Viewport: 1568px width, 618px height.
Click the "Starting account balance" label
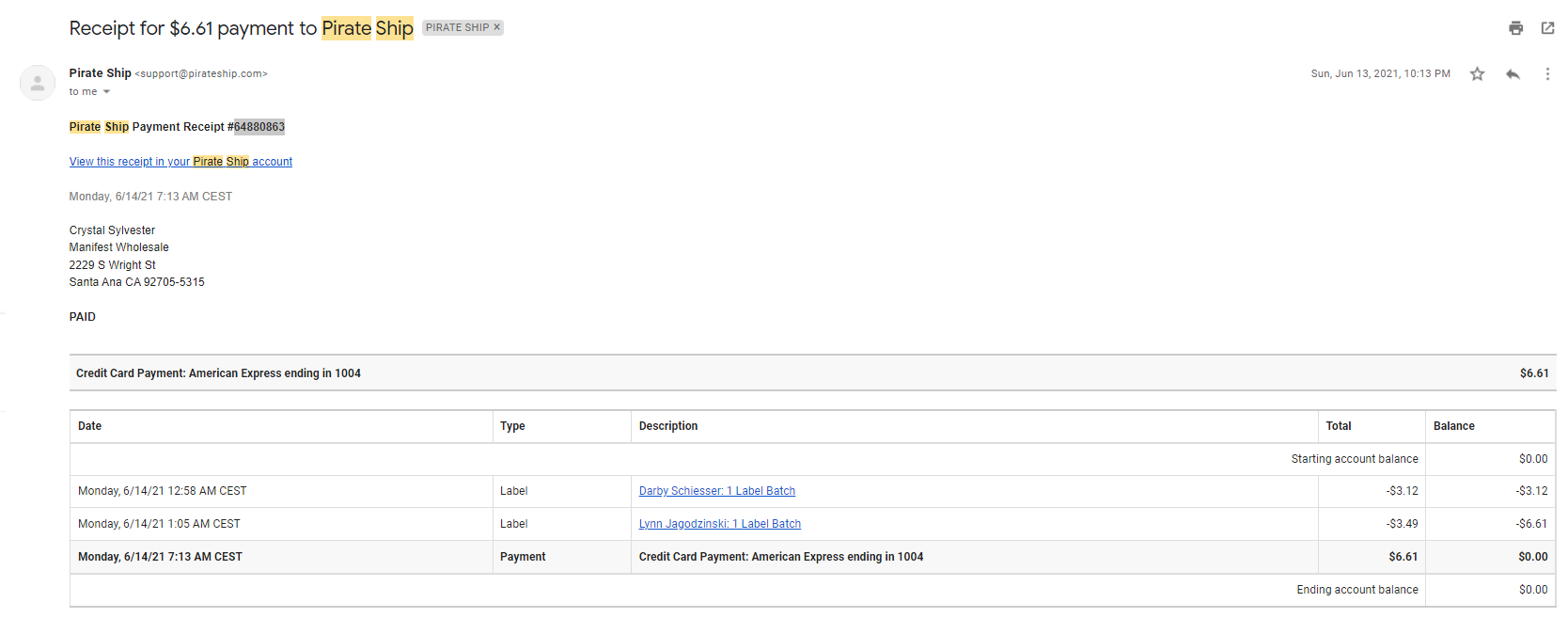(1355, 459)
